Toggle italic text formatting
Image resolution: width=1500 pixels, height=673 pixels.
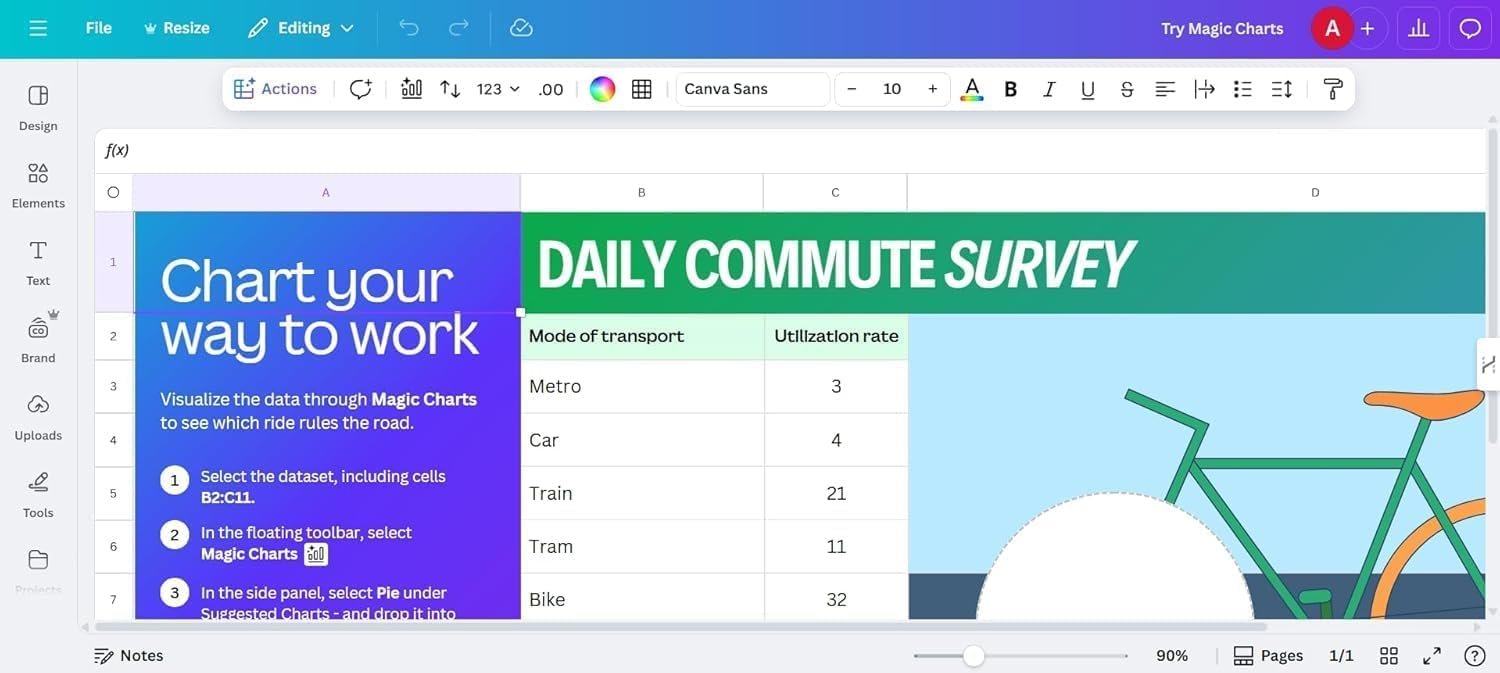[1049, 89]
